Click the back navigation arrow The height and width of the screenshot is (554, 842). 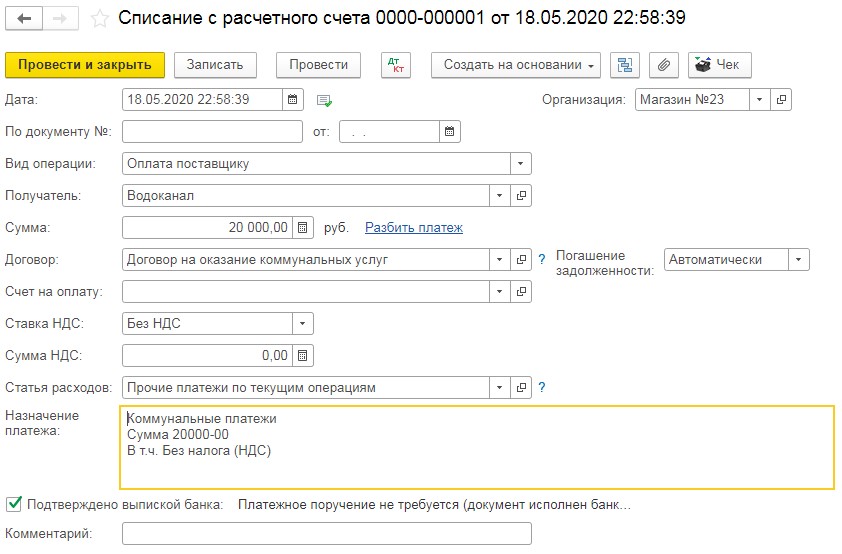click(24, 19)
